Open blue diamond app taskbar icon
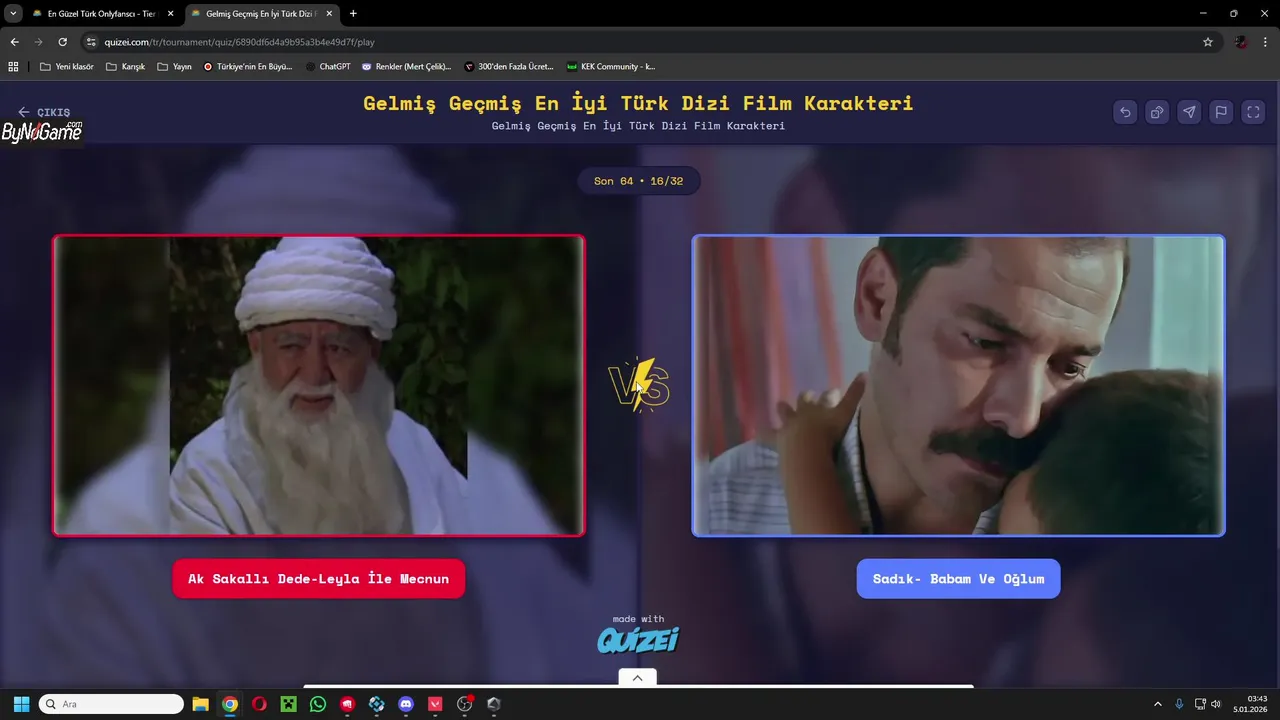Viewport: 1280px width, 720px height. 376,704
